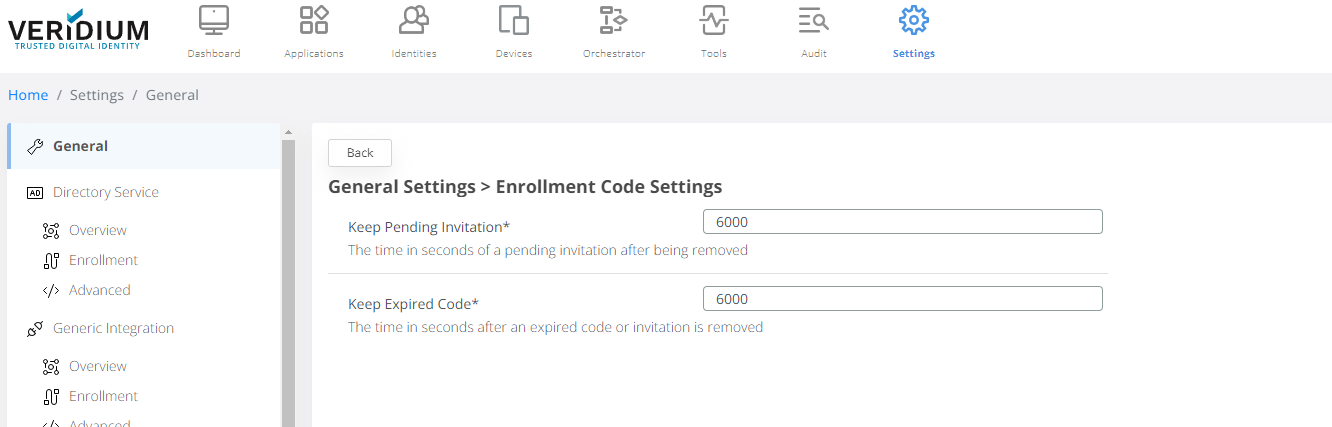Open the Dashboard monitor icon
The height and width of the screenshot is (427, 1332).
coord(214,21)
